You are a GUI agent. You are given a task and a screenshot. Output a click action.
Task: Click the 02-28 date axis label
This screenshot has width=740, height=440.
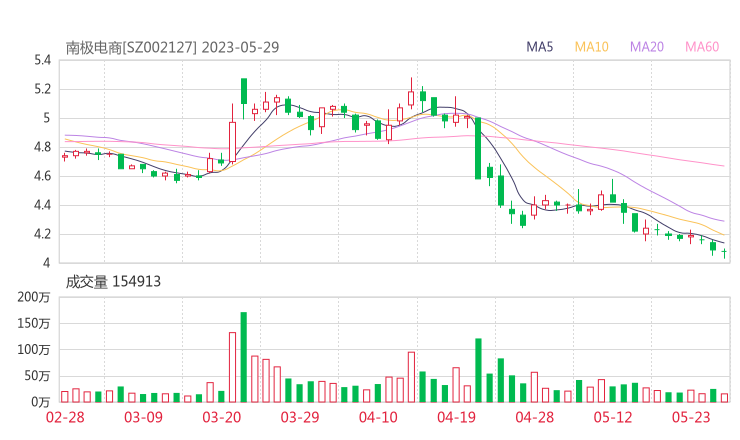tap(65, 417)
